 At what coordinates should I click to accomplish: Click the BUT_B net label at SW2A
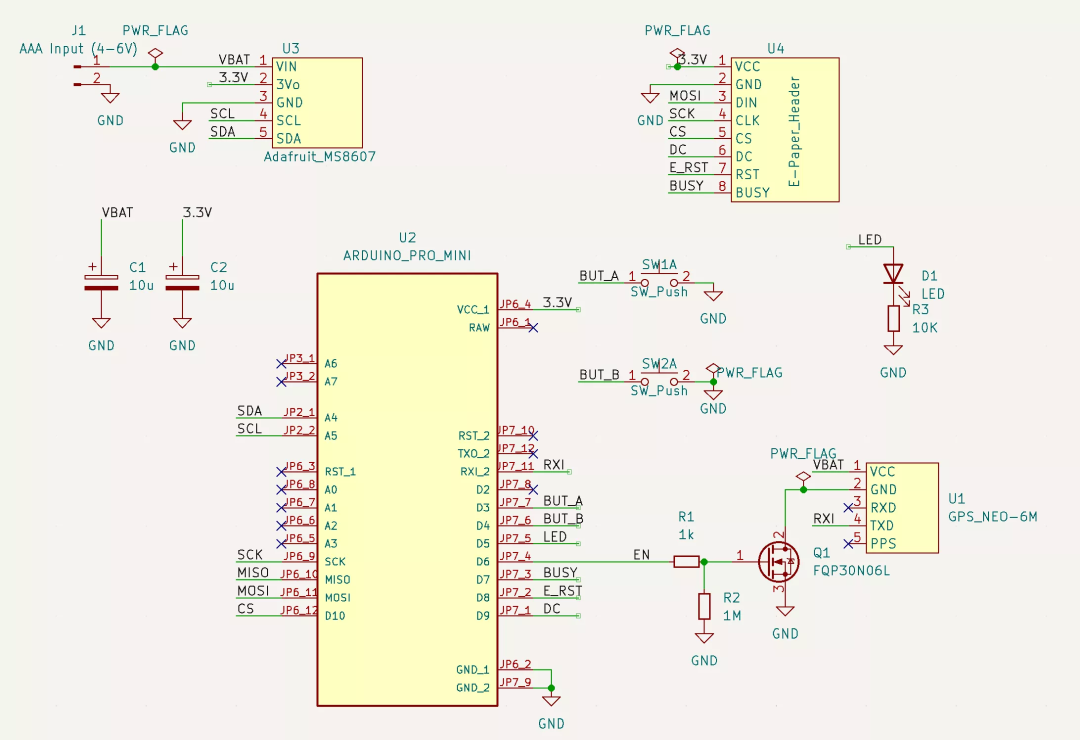click(x=599, y=375)
